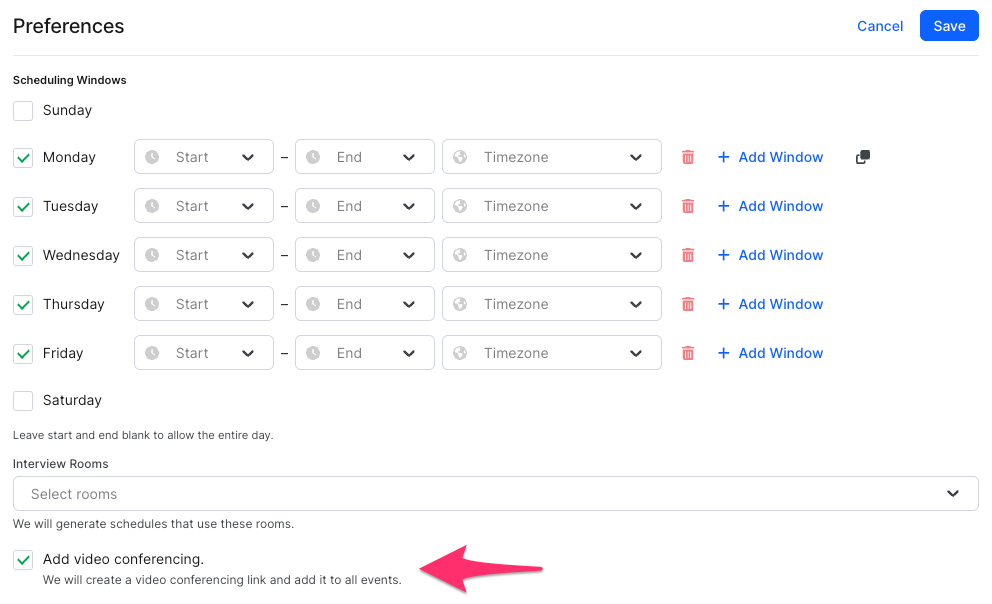Click the trash icon on Thursday row
The height and width of the screenshot is (604, 992).
pos(688,304)
